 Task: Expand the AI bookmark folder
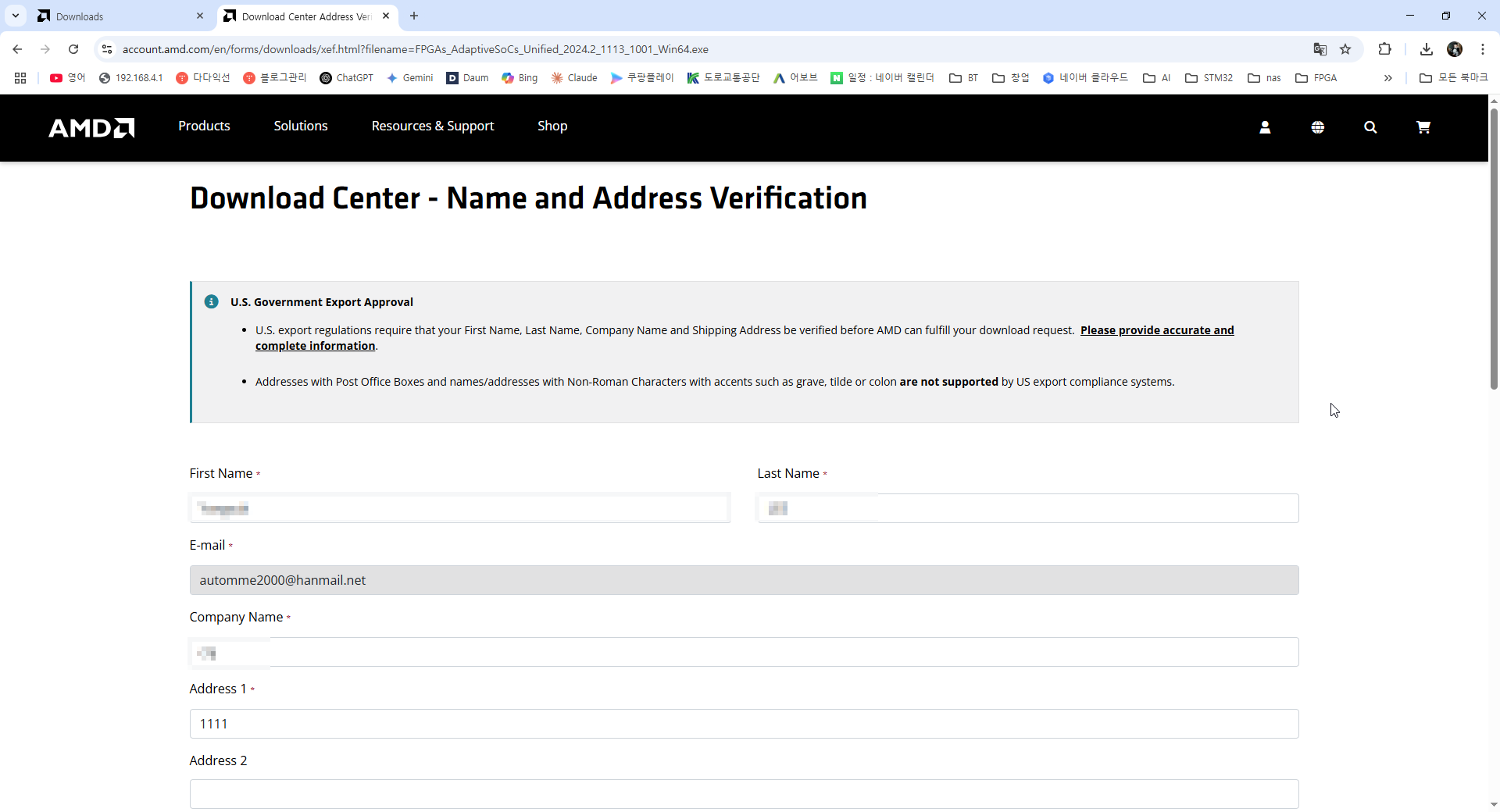click(x=1157, y=78)
